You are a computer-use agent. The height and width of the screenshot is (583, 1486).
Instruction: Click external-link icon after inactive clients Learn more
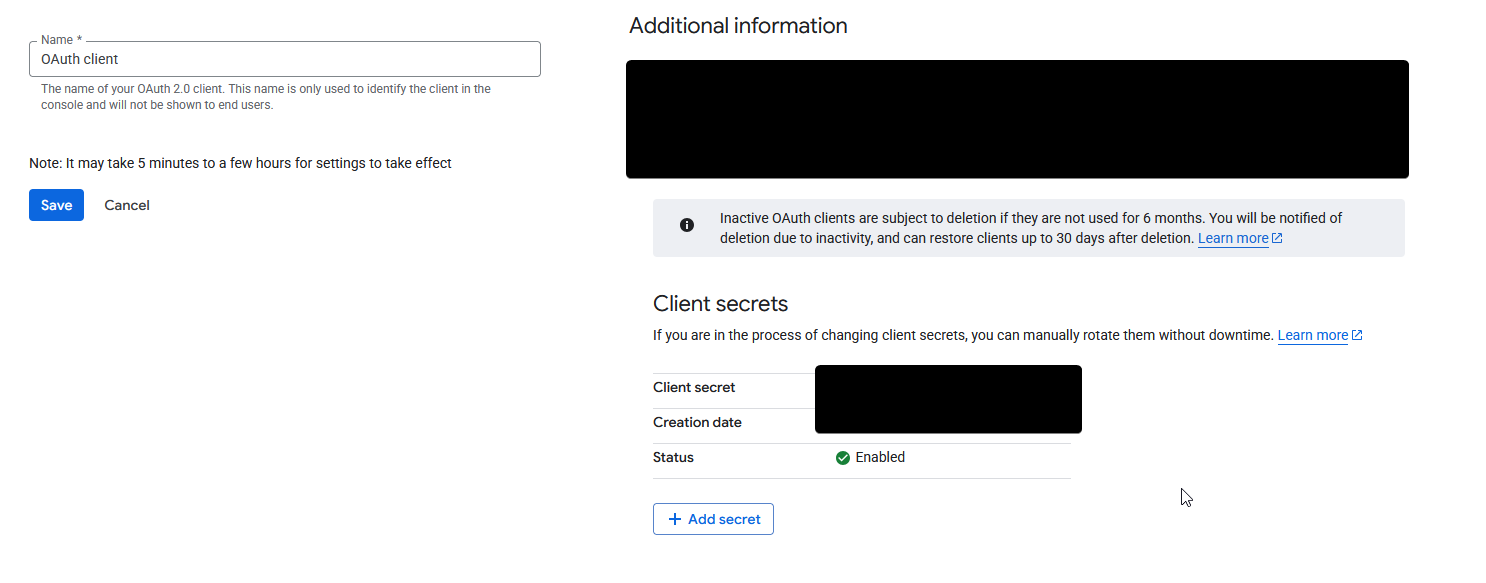[x=1277, y=238]
